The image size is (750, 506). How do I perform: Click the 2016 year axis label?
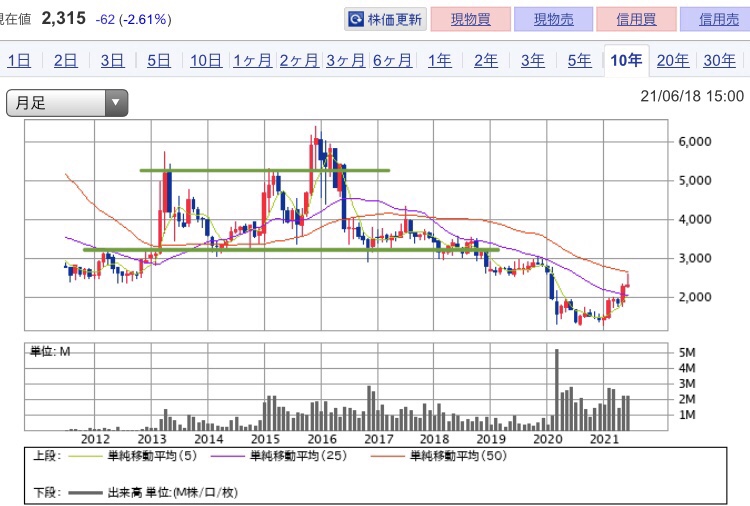(322, 439)
